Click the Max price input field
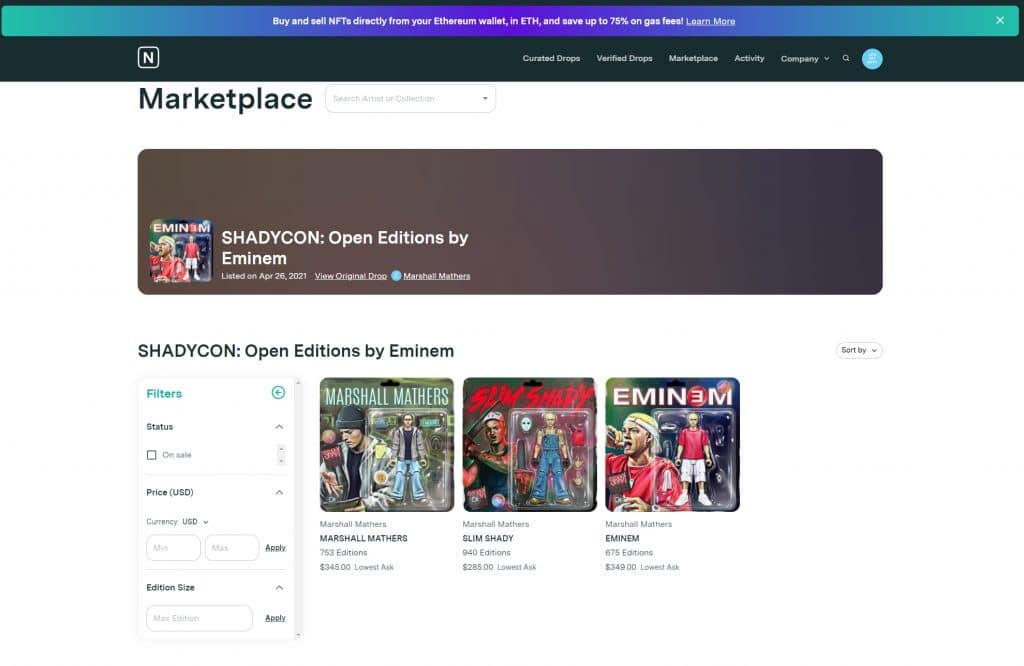 click(232, 548)
